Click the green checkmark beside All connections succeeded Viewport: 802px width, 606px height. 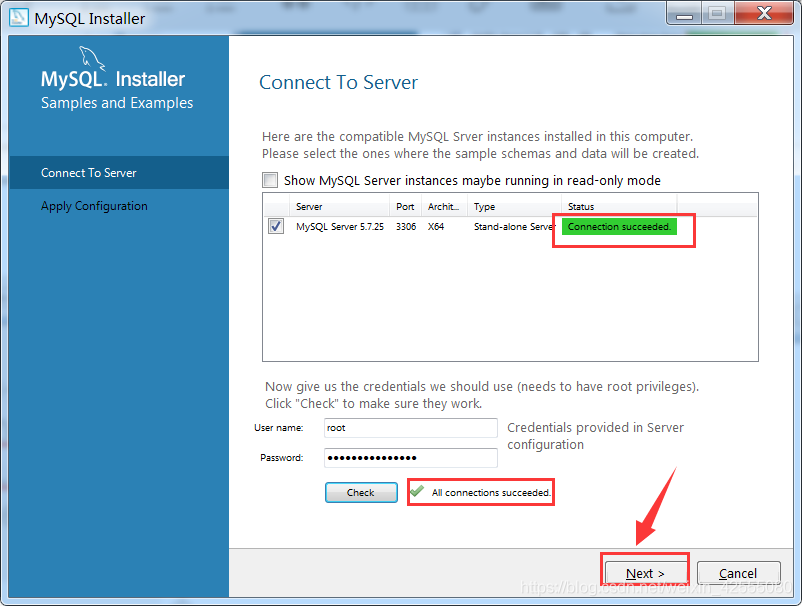pos(417,491)
